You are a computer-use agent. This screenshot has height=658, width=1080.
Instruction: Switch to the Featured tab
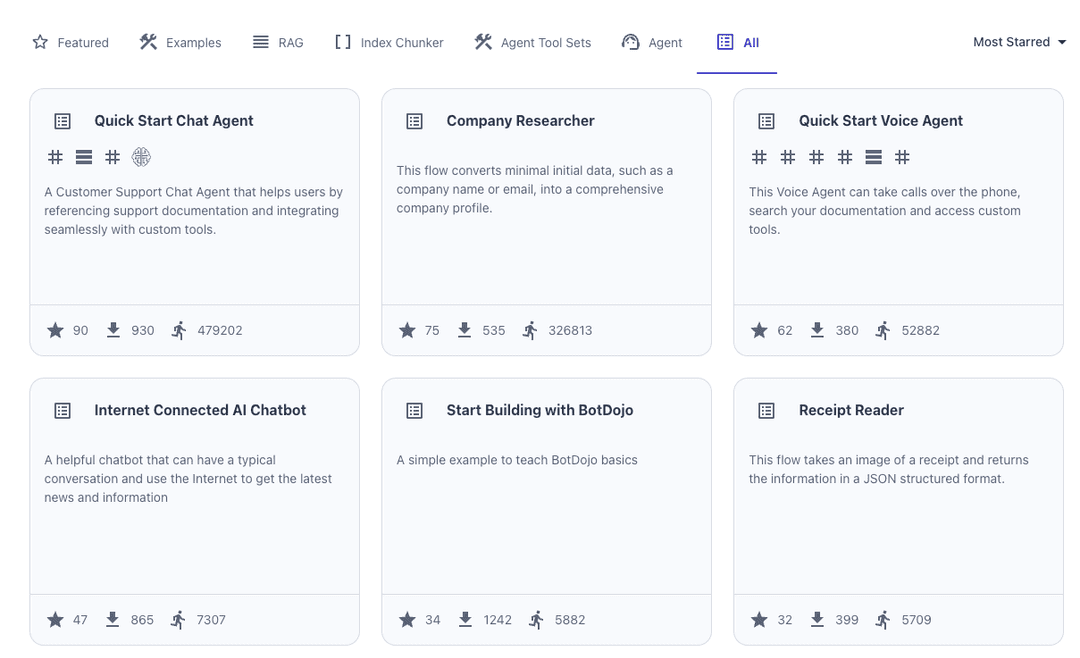[x=70, y=42]
